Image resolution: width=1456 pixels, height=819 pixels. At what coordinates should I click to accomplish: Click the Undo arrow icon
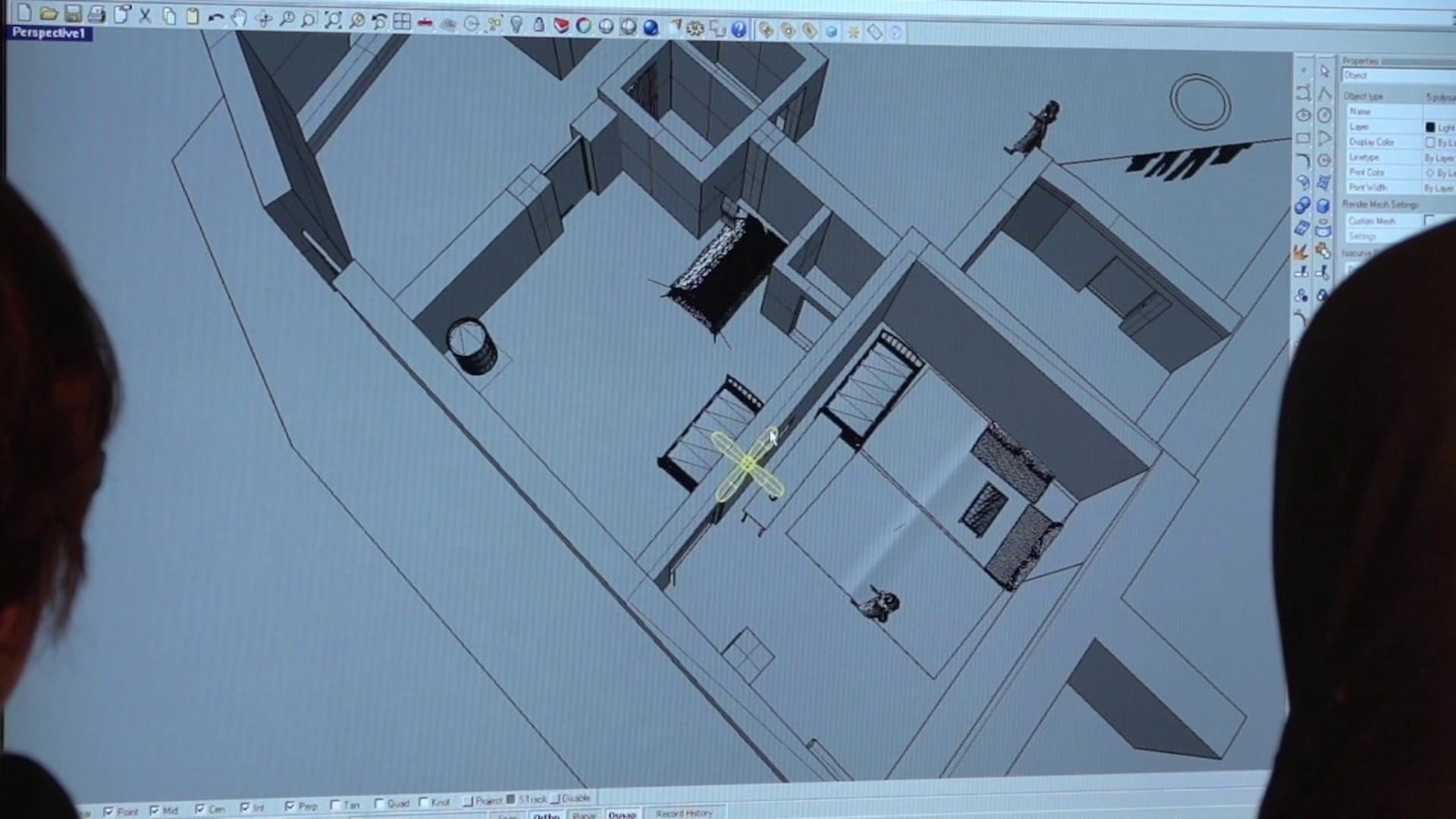pos(216,18)
